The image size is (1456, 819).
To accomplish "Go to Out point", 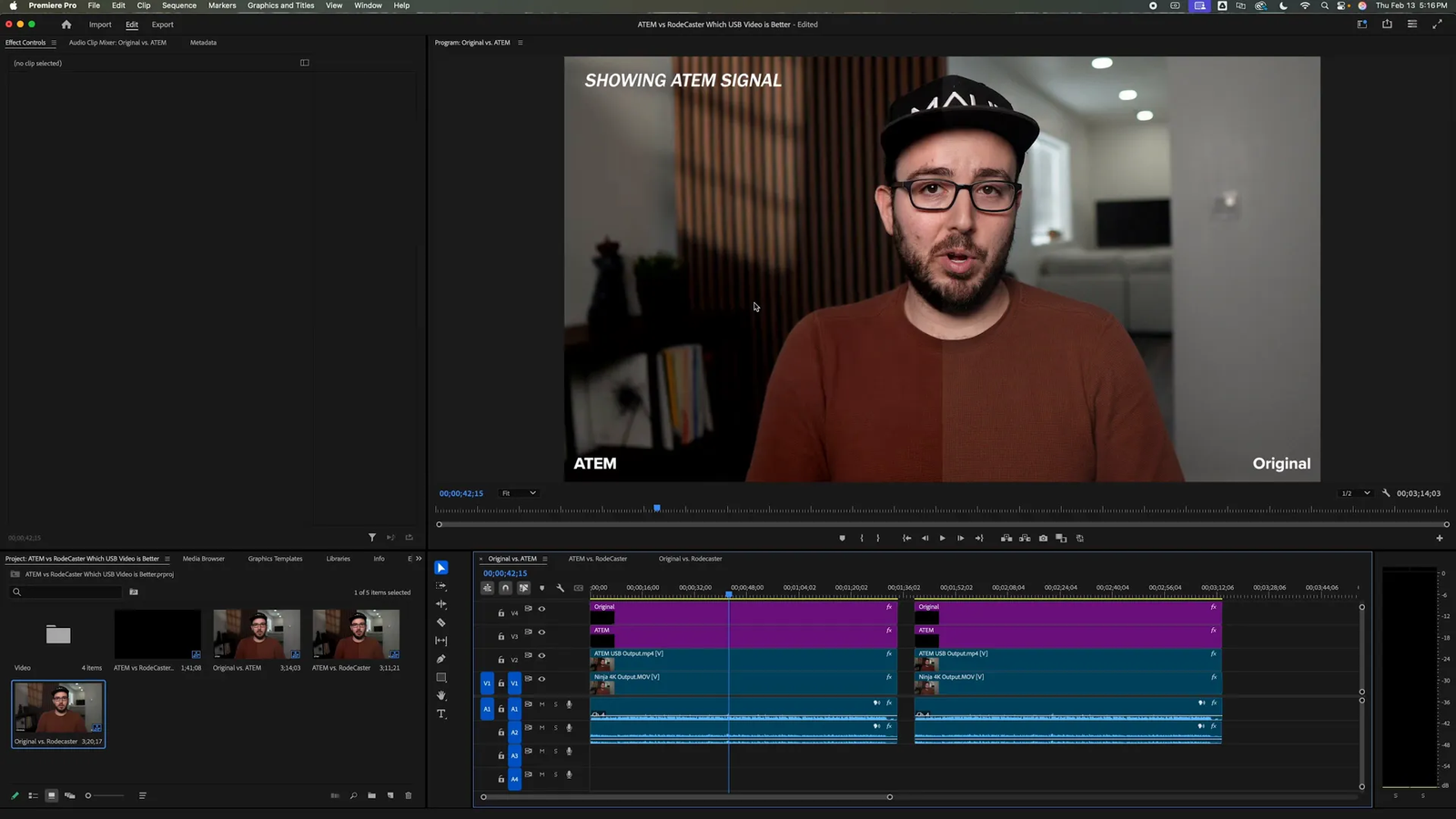I will coord(979,538).
